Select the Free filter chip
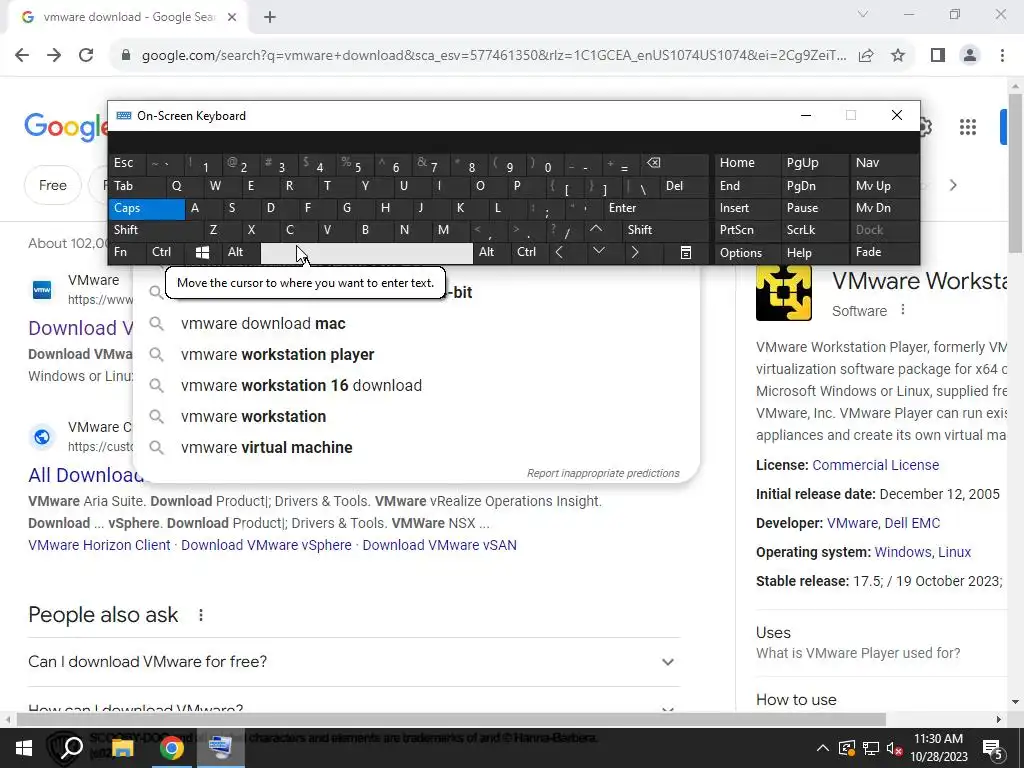The height and width of the screenshot is (768, 1024). pyautogui.click(x=52, y=185)
